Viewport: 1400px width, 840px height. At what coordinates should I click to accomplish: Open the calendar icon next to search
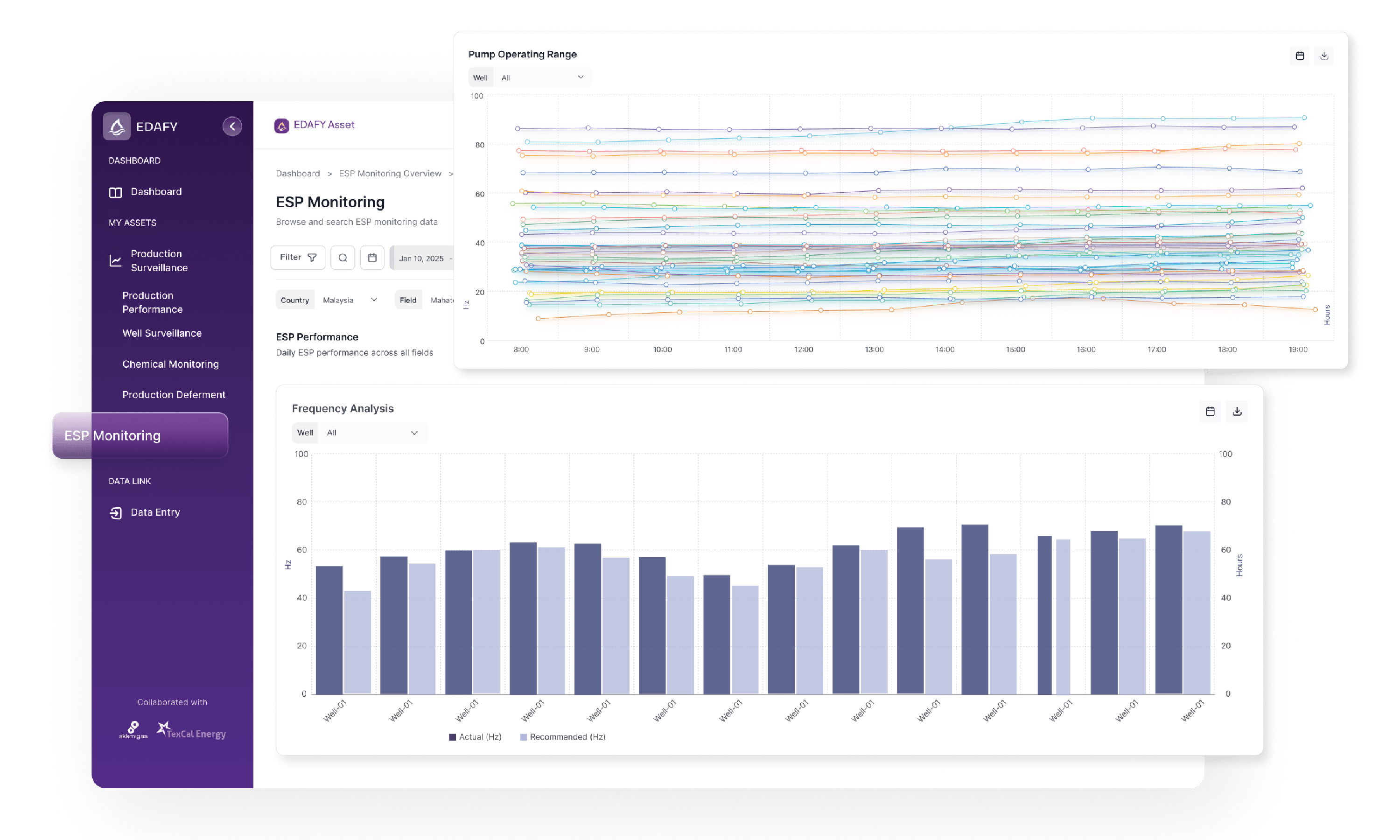point(372,258)
